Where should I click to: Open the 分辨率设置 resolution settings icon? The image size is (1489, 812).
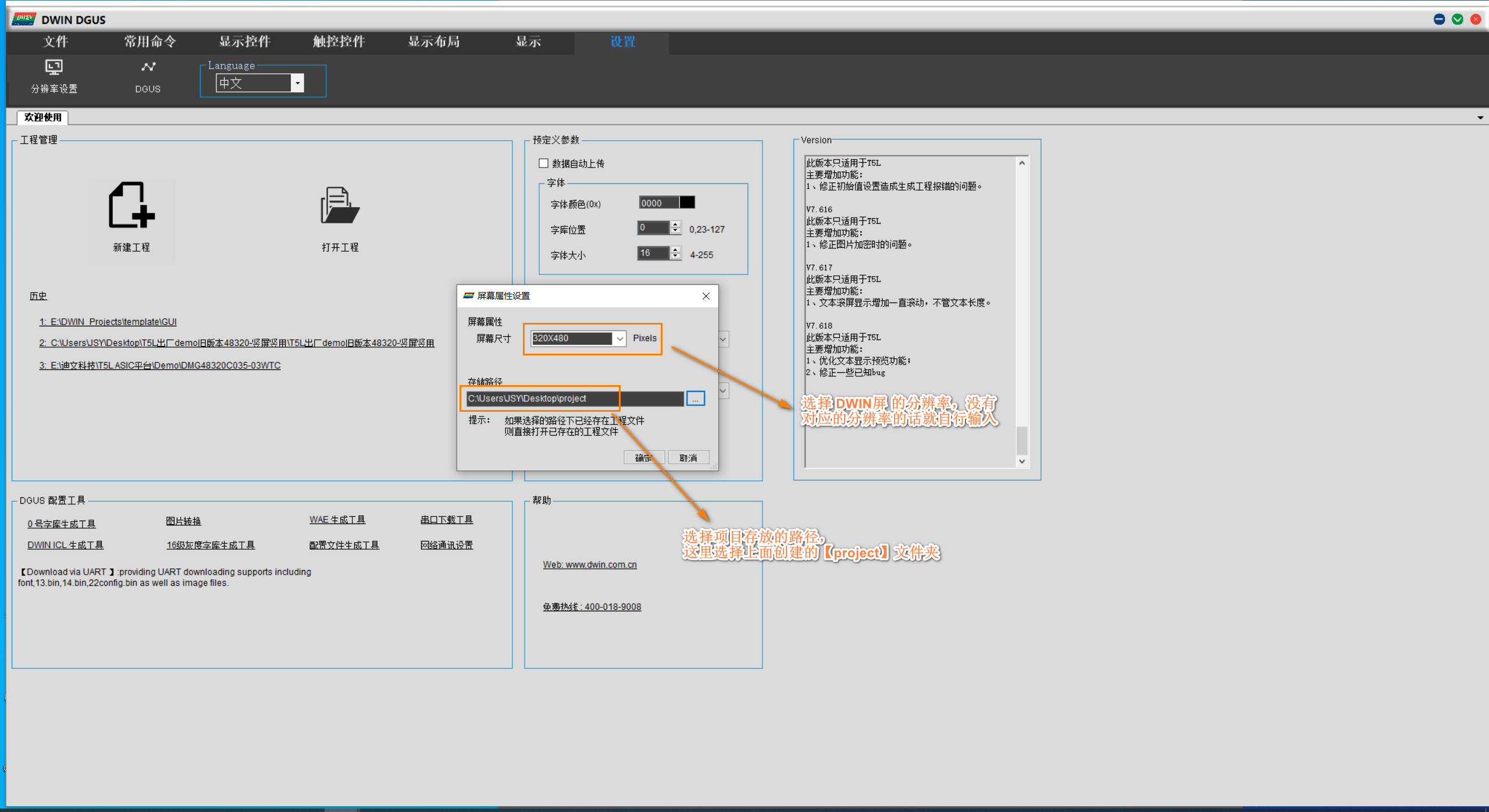coord(54,76)
